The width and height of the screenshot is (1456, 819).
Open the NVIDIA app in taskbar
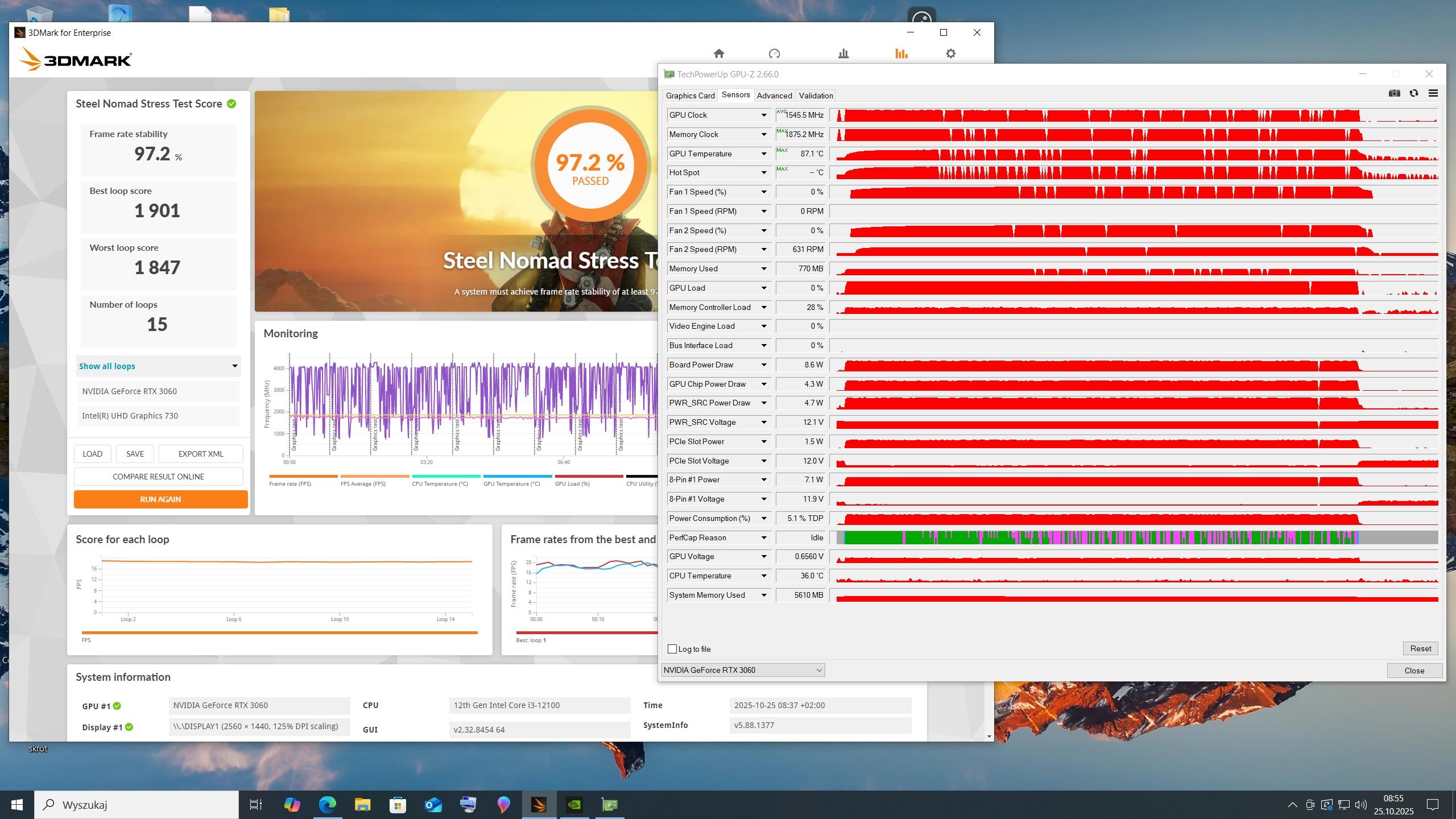coord(574,805)
